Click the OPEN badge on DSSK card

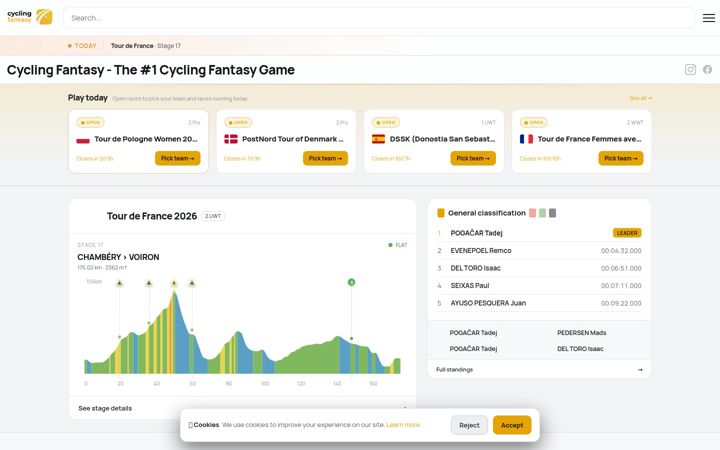click(x=386, y=123)
